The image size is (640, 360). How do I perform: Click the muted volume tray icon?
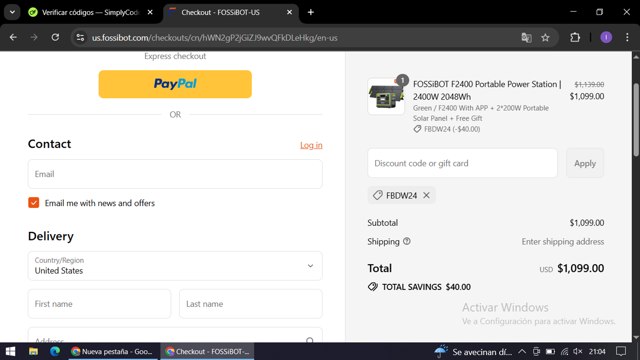coord(578,351)
